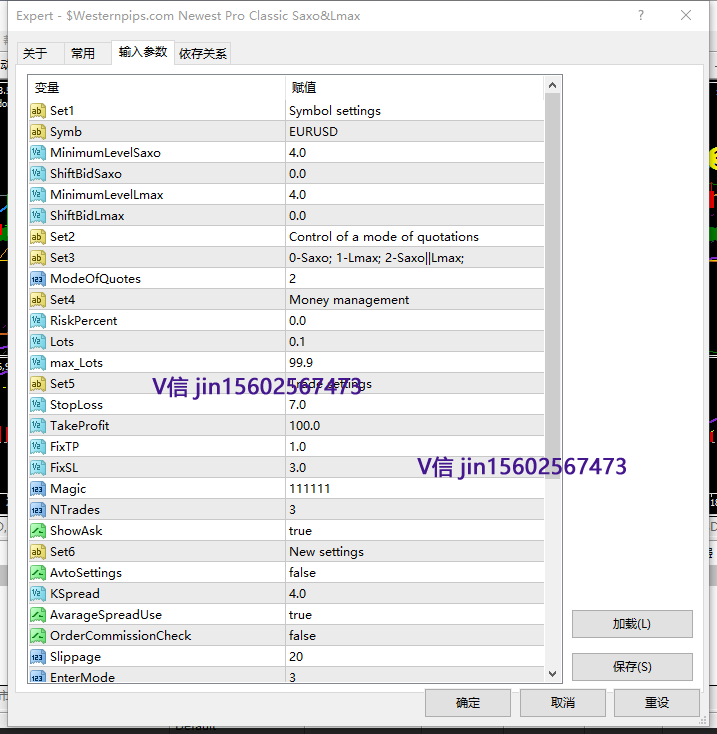This screenshot has height=734, width=717.
Task: Click the boolean icon beside AvarageSpreadUse
Action: [x=38, y=615]
